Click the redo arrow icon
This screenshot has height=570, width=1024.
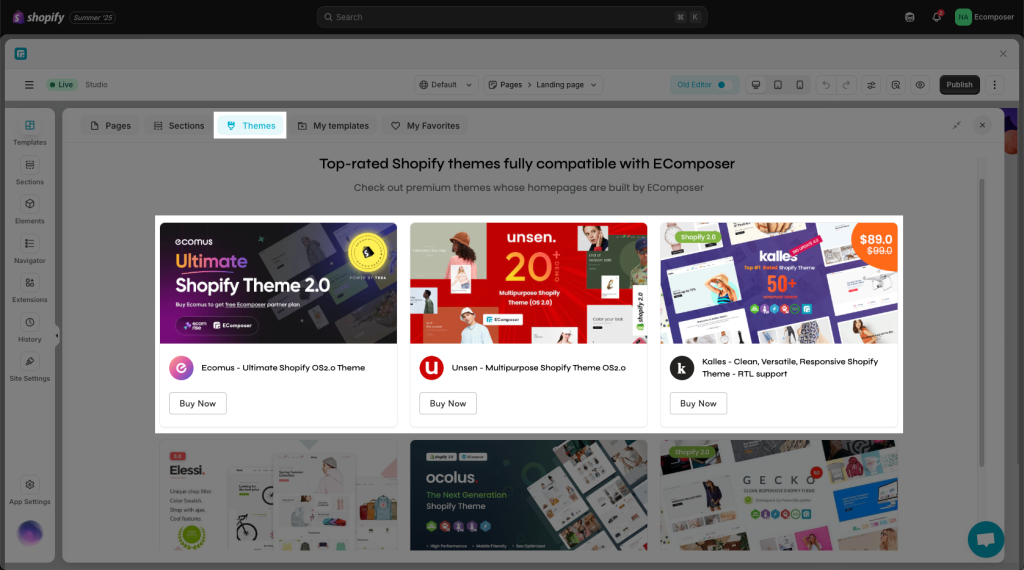[846, 85]
